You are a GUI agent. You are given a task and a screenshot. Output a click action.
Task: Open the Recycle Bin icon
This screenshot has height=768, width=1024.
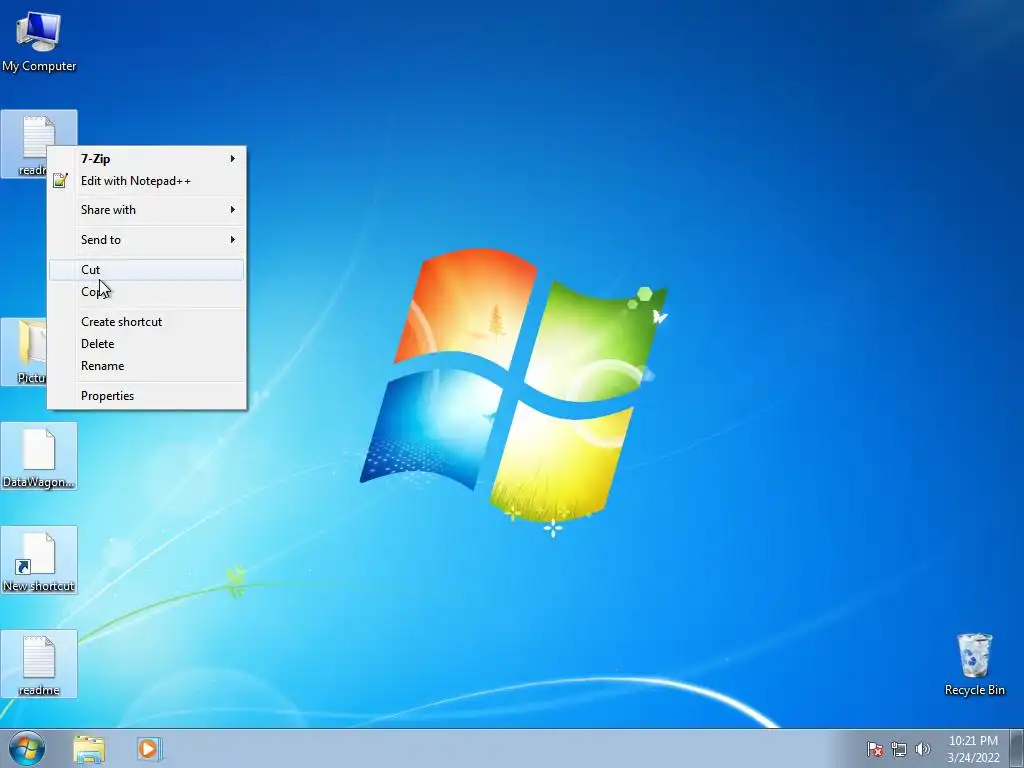[974, 664]
